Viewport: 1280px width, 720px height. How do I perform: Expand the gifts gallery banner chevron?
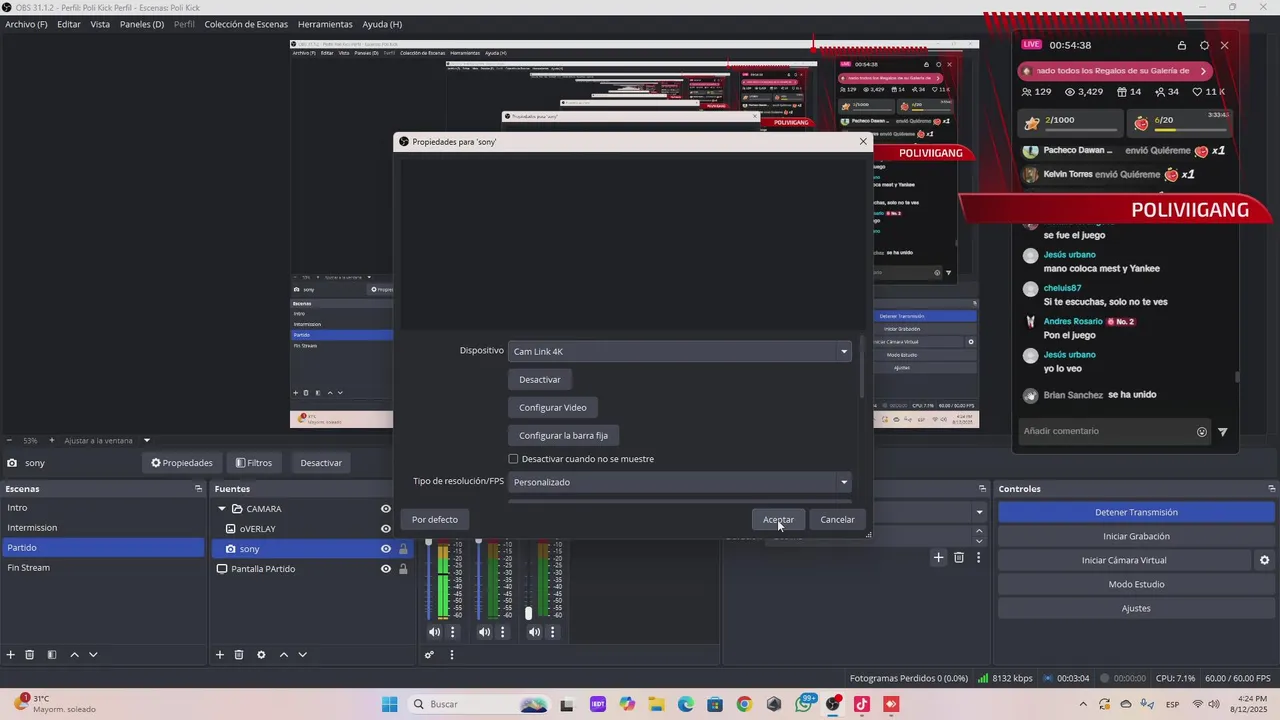click(1204, 71)
